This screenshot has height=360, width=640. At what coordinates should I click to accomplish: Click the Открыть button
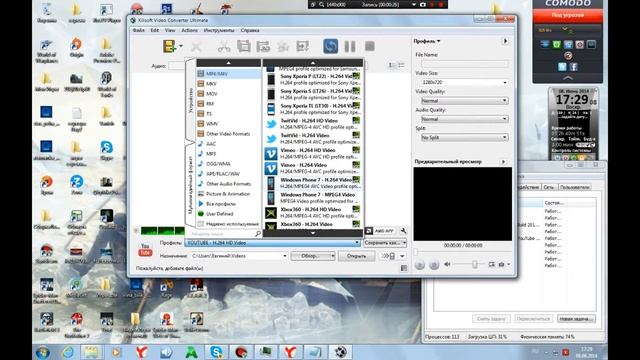pyautogui.click(x=356, y=256)
